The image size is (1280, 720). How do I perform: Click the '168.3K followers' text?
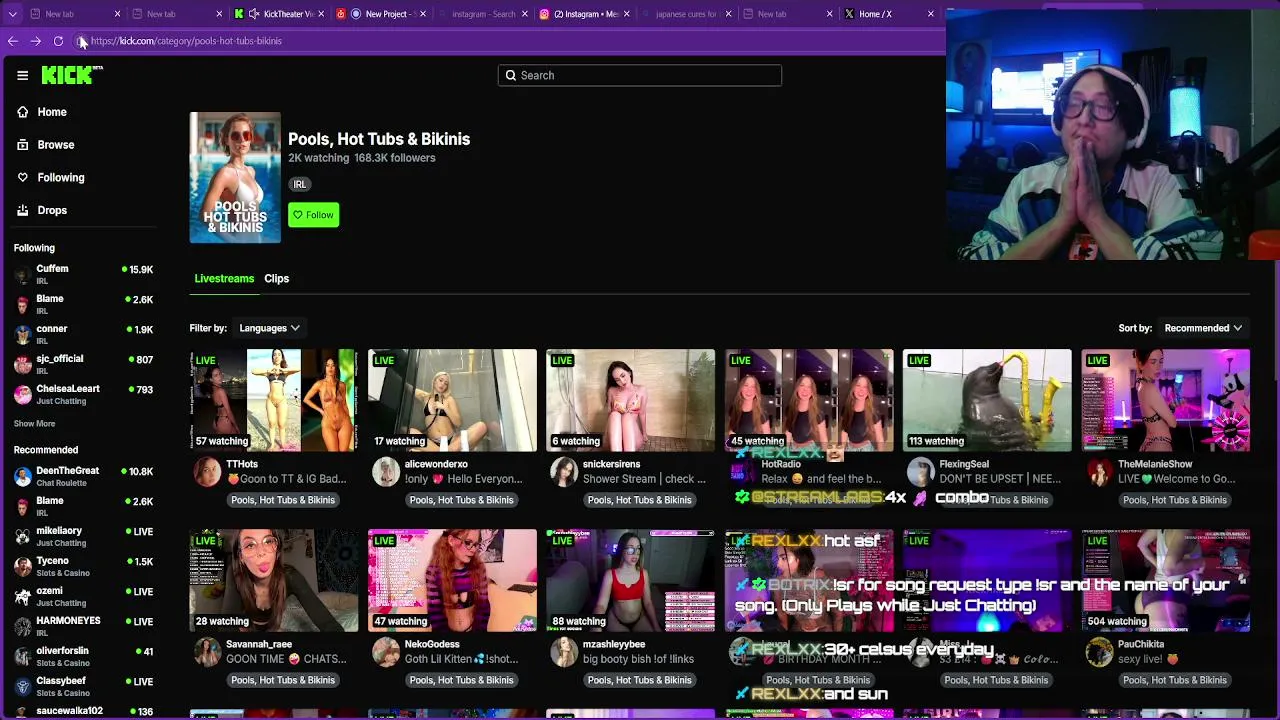coord(395,158)
